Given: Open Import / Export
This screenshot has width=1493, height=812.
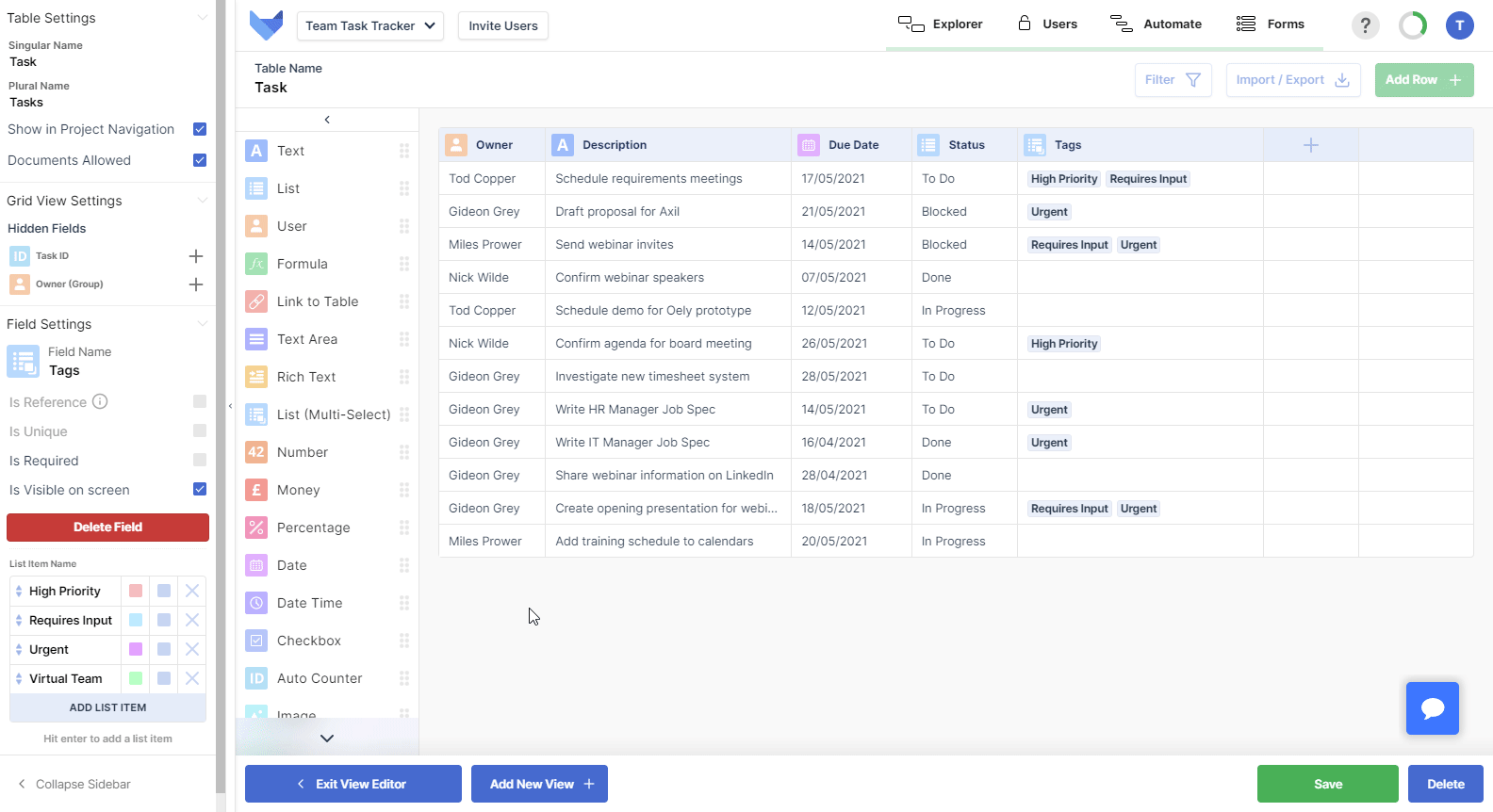Looking at the screenshot, I should pos(1293,80).
